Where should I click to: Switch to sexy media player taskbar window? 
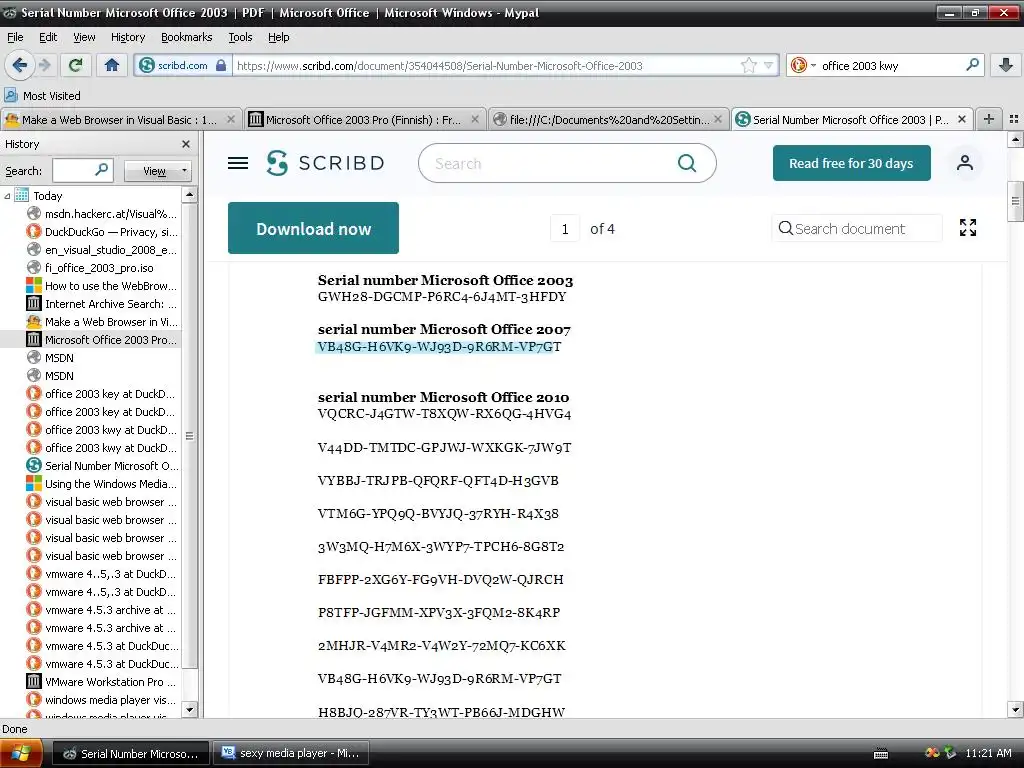coord(291,753)
